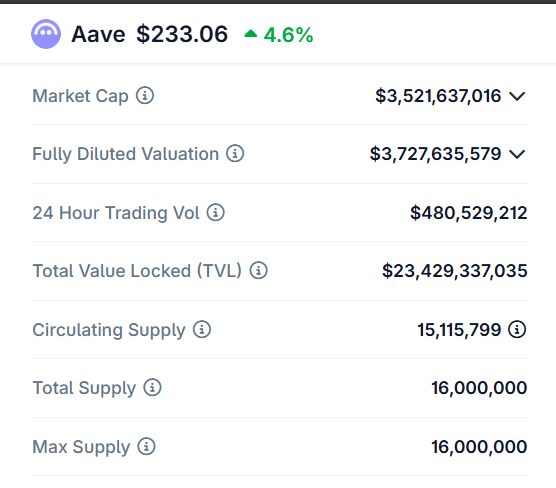Open the Market Cap info icon
The height and width of the screenshot is (488, 556).
[x=145, y=95]
